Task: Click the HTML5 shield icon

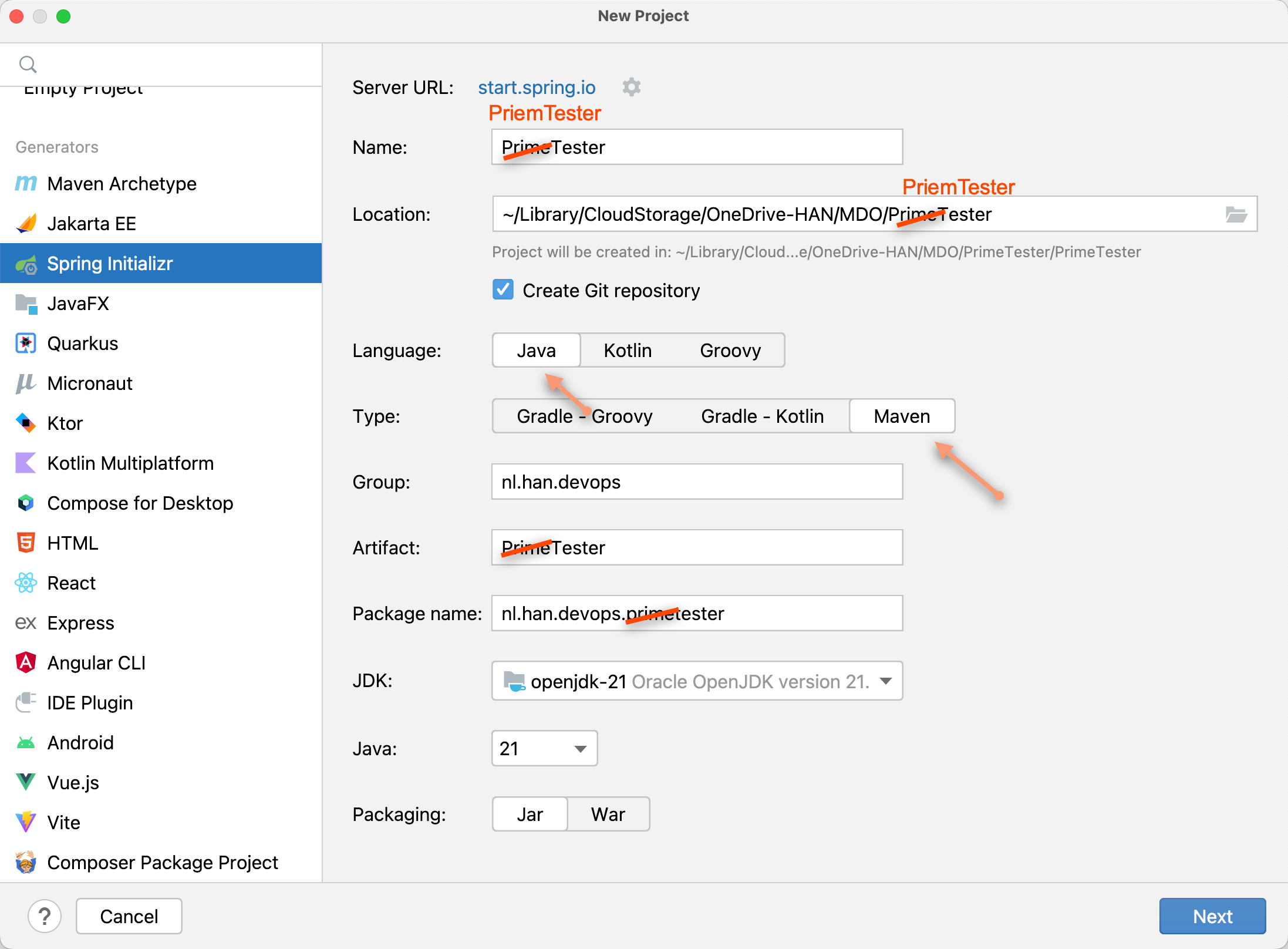Action: 26,543
